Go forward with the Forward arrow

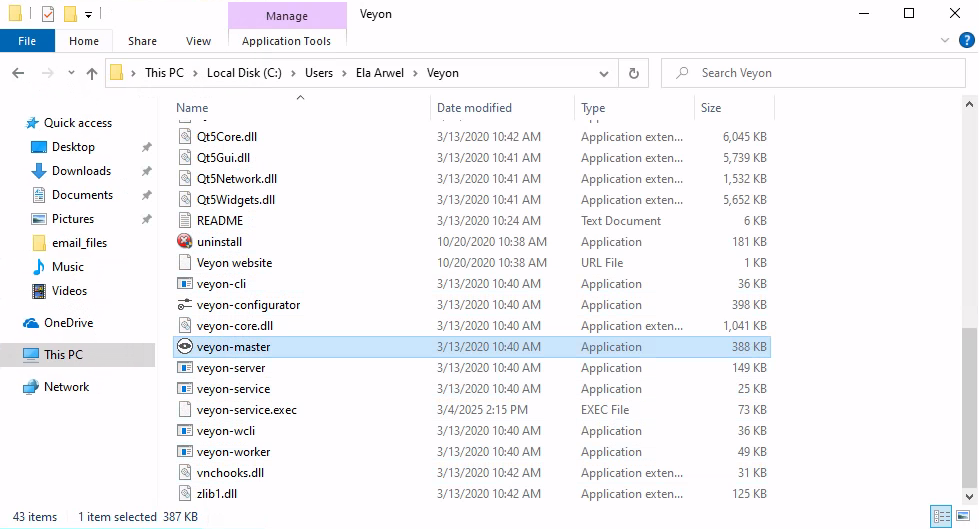coord(47,73)
